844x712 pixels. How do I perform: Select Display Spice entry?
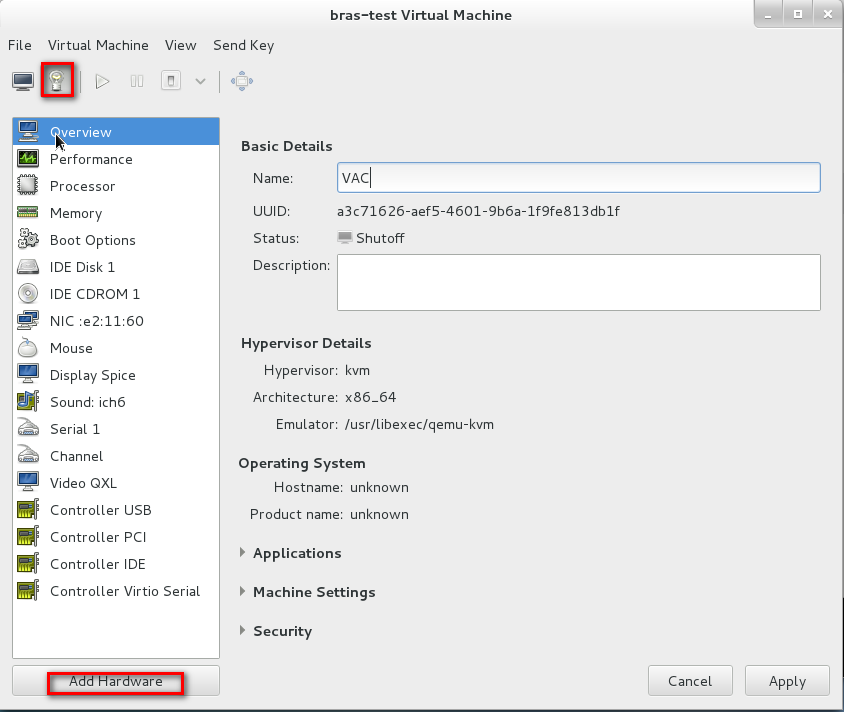(x=116, y=375)
